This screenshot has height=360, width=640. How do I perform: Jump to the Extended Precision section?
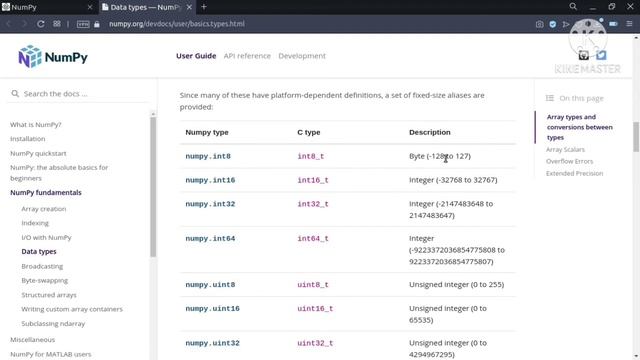[574, 173]
